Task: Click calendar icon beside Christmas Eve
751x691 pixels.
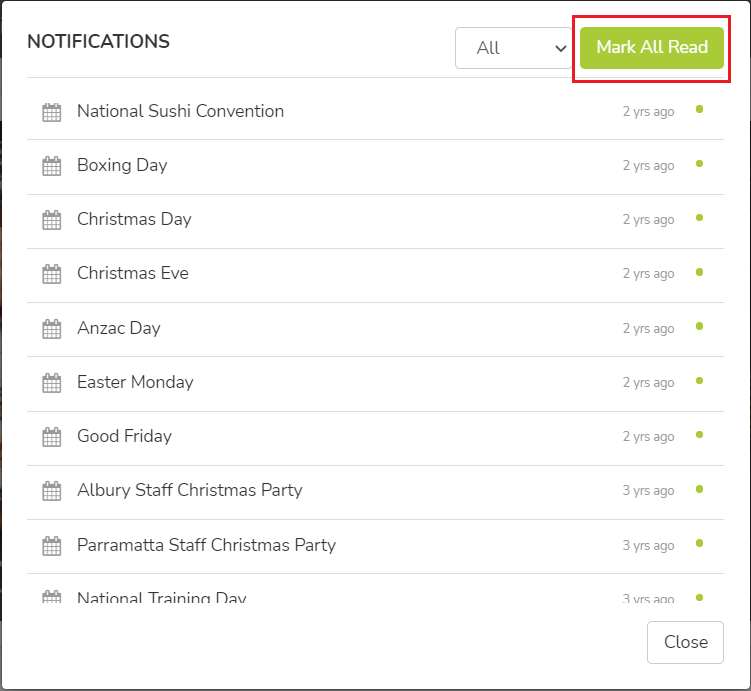Action: [52, 274]
